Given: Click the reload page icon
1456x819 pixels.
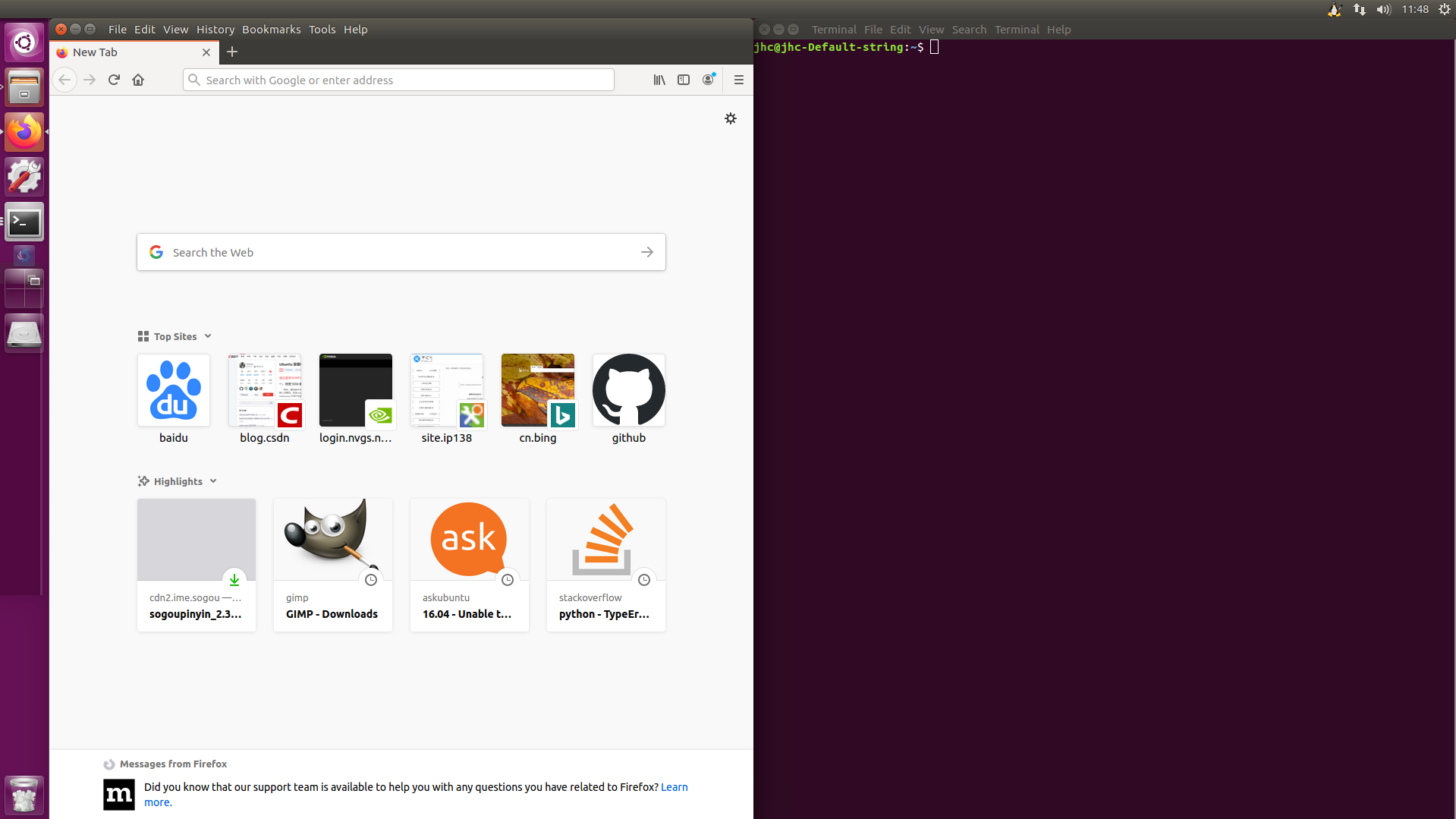Looking at the screenshot, I should pyautogui.click(x=113, y=80).
